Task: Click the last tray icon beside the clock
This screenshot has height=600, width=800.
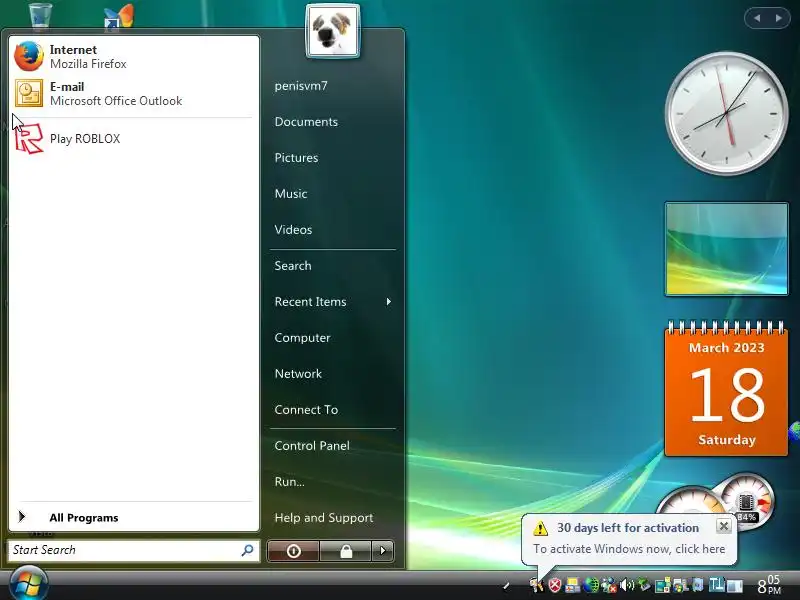Action: pos(735,586)
